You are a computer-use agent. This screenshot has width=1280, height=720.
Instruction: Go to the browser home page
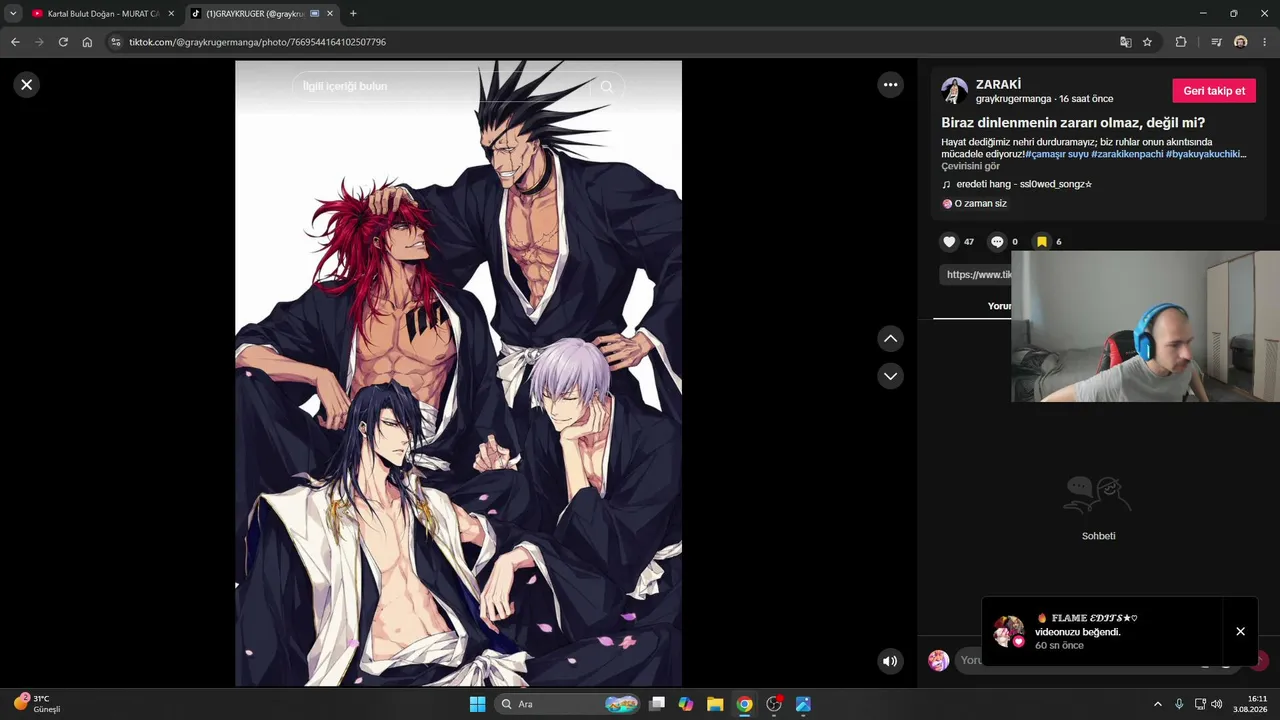pos(87,42)
